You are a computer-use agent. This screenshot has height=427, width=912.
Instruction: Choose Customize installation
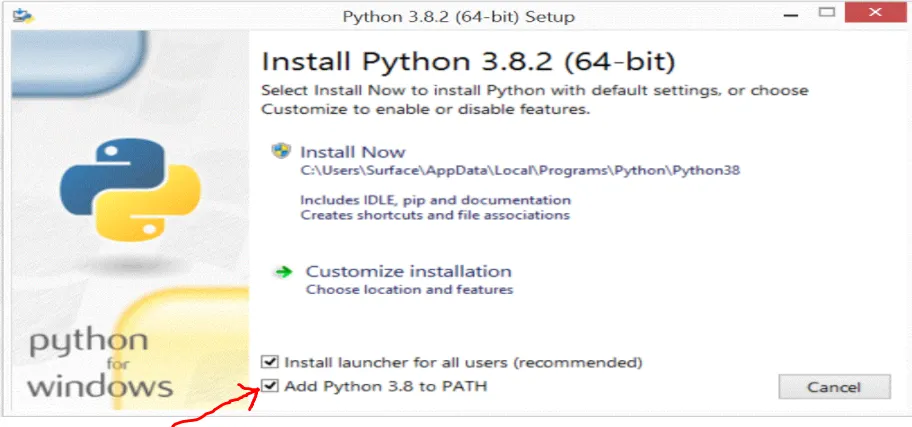point(408,272)
